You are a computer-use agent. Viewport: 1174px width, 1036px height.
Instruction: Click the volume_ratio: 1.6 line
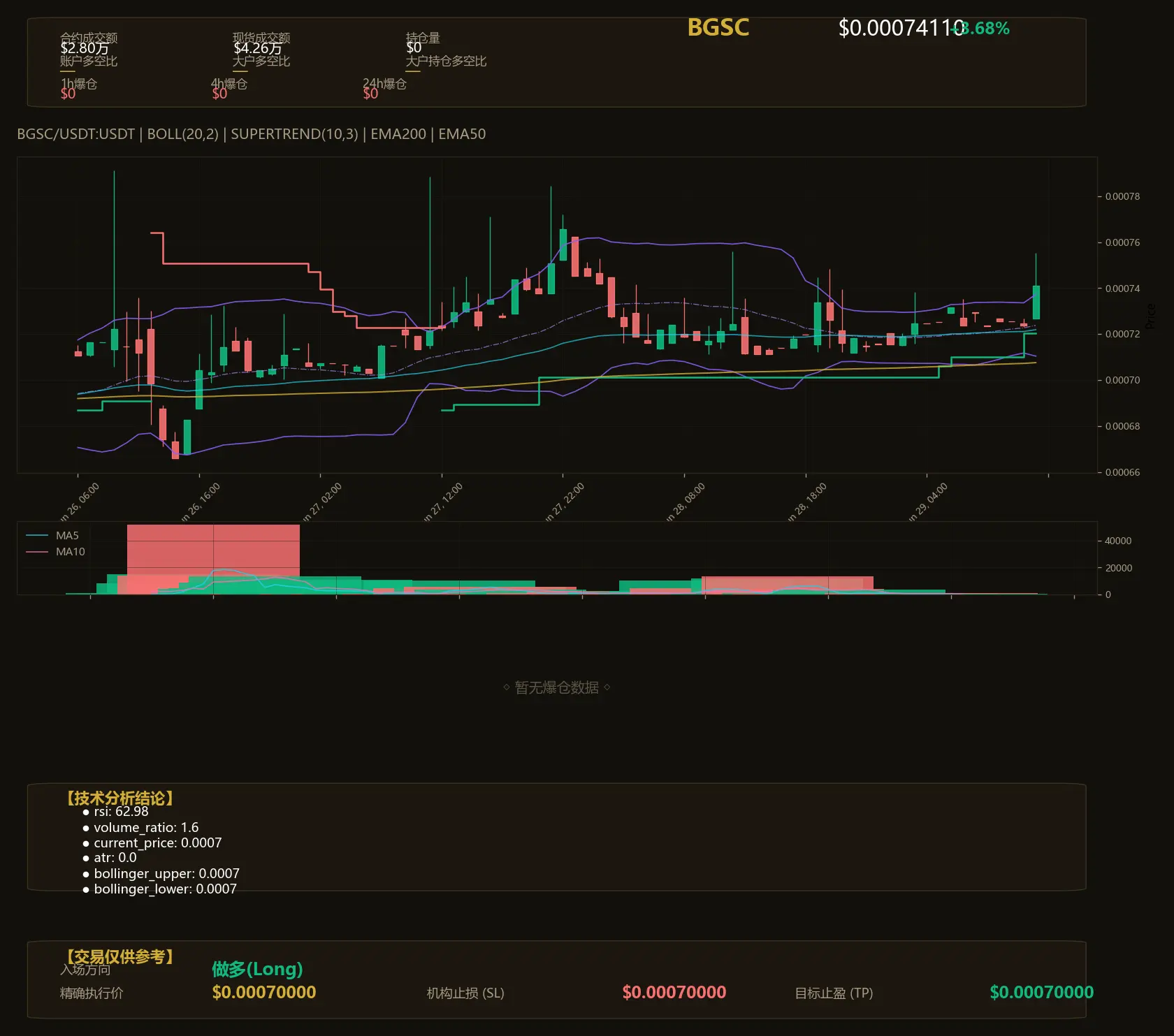click(146, 827)
